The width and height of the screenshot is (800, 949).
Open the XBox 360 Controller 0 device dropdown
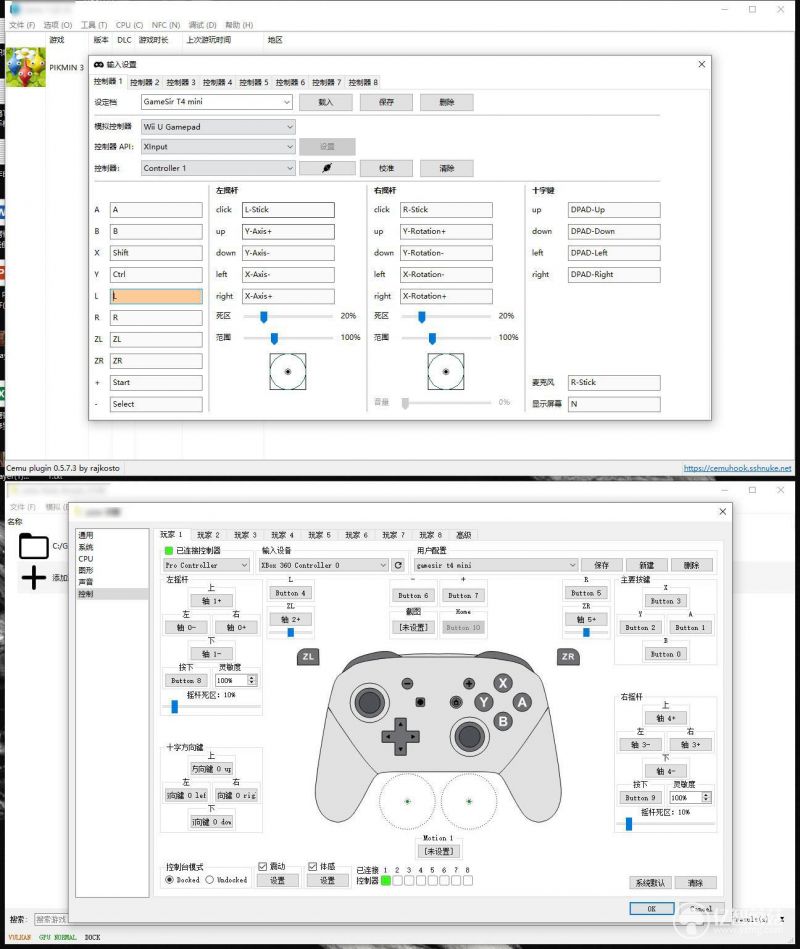tap(323, 565)
